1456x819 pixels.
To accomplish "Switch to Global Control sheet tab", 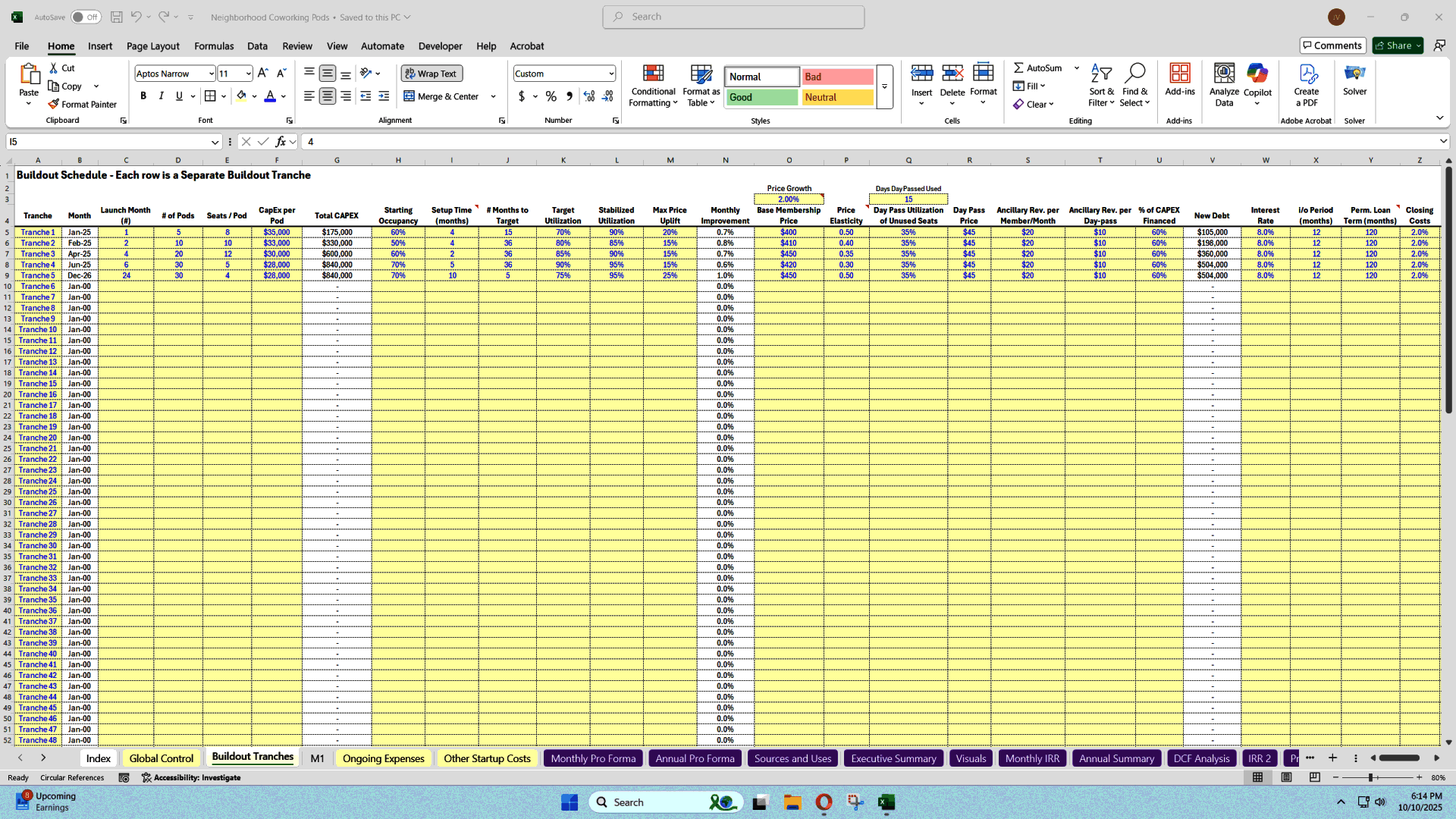I will click(x=162, y=758).
